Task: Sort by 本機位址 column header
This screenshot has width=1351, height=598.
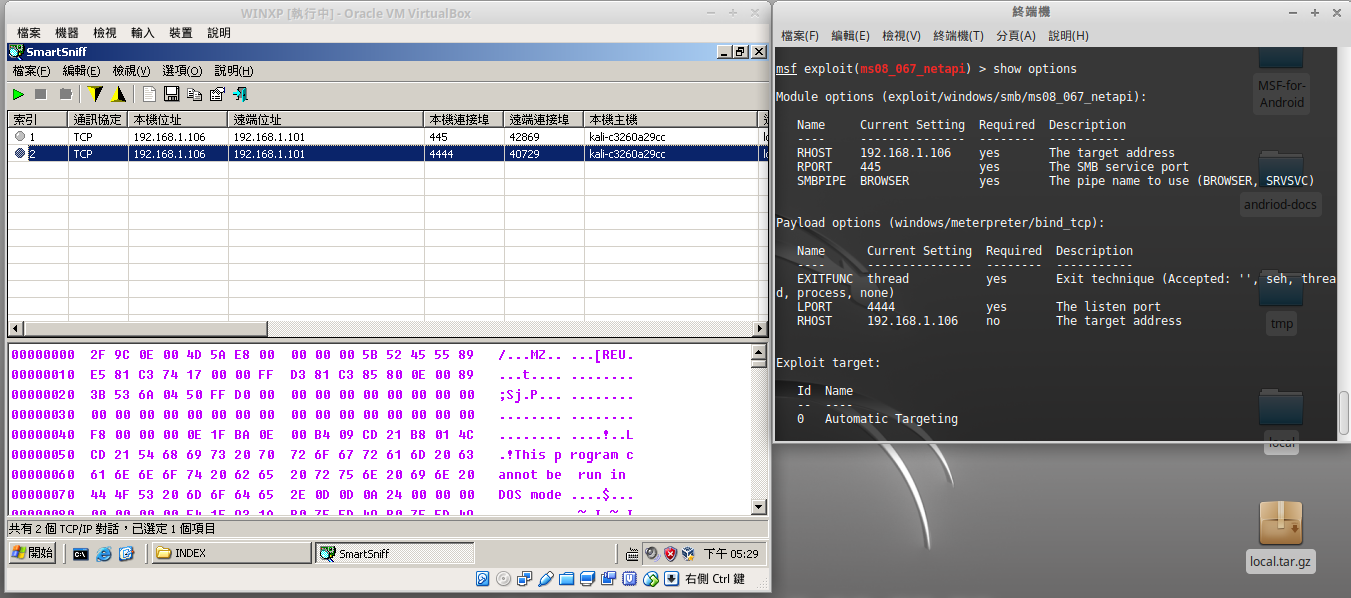Action: coord(178,119)
